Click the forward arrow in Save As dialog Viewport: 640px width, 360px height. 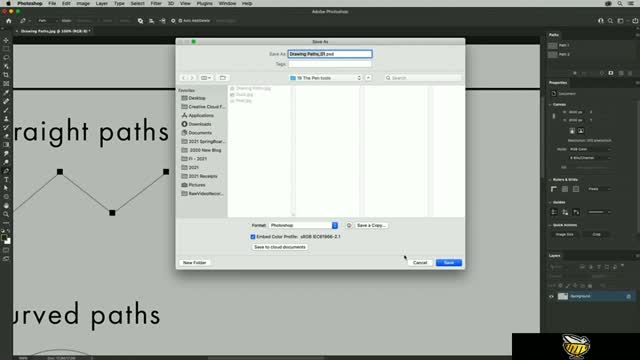[x=192, y=78]
